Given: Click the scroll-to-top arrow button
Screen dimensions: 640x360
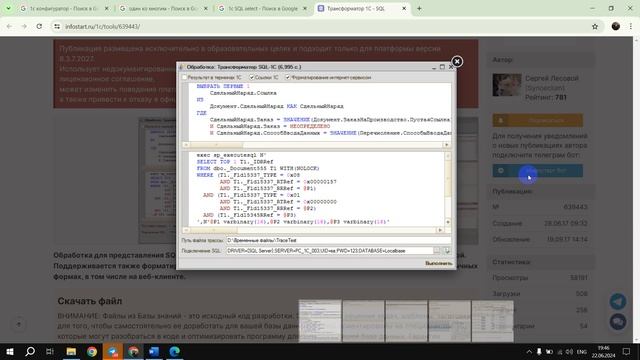Looking at the screenshot, I should point(19,324).
